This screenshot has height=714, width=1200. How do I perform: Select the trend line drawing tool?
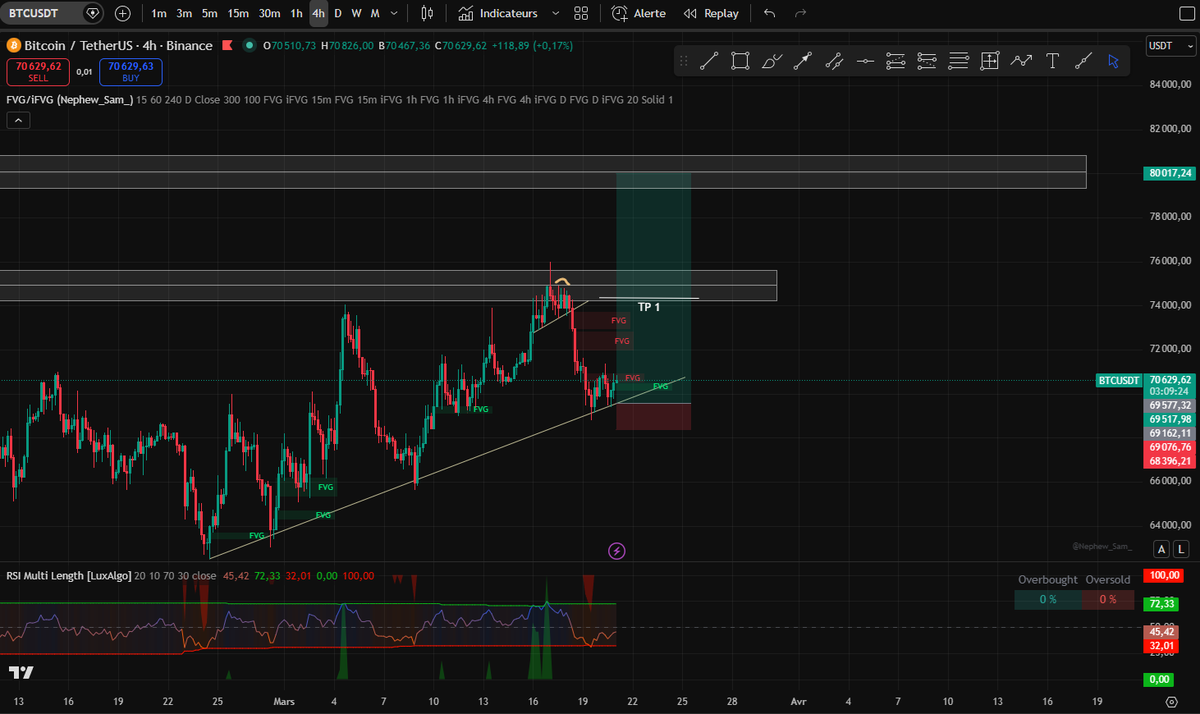point(709,61)
